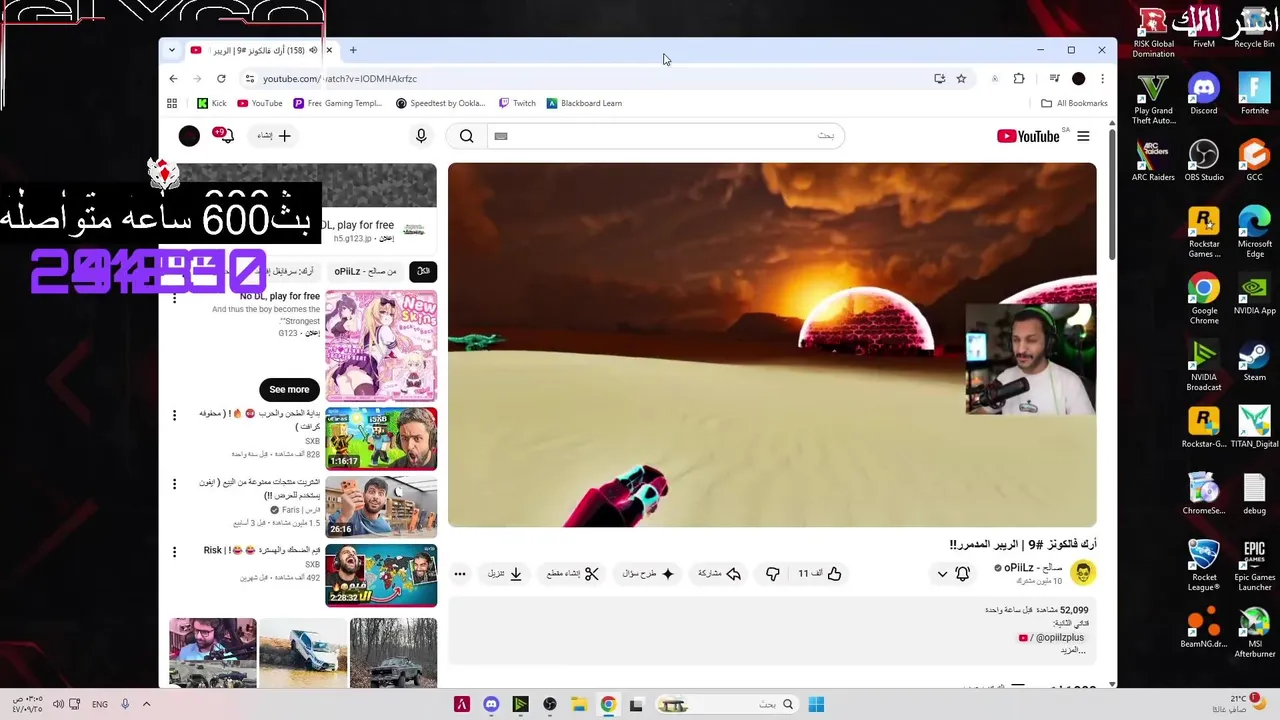Viewport: 1280px width, 720px height.
Task: Start voice search with microphone icon
Action: click(x=421, y=136)
